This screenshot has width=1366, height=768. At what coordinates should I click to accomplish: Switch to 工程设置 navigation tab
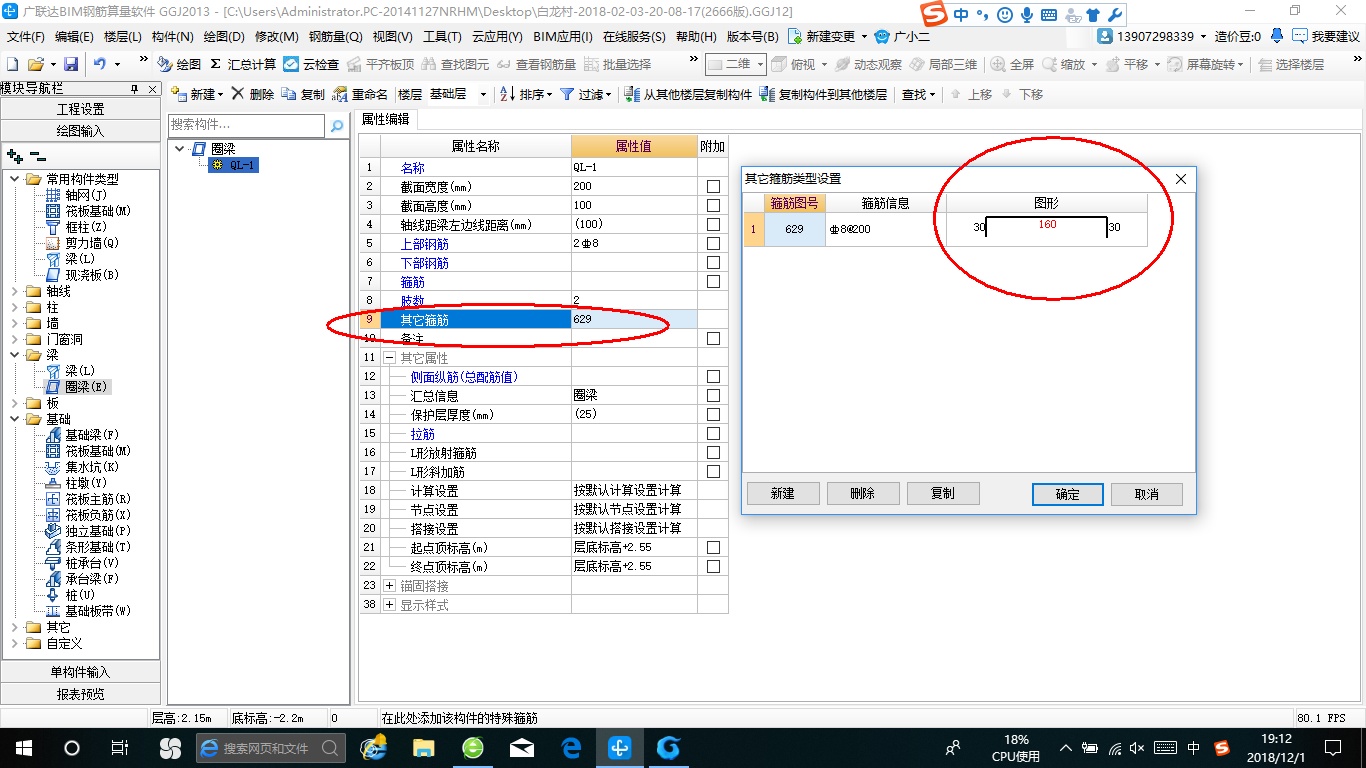80,109
